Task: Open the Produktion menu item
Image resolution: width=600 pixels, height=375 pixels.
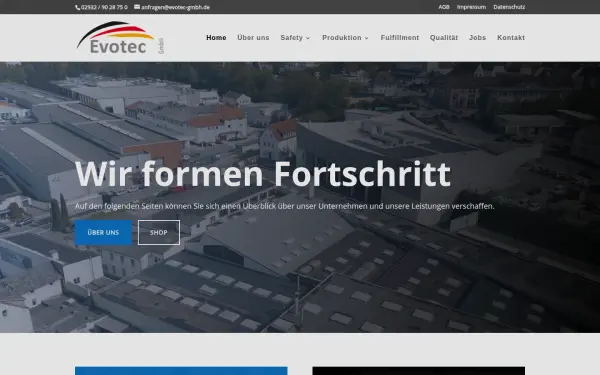Action: click(342, 38)
